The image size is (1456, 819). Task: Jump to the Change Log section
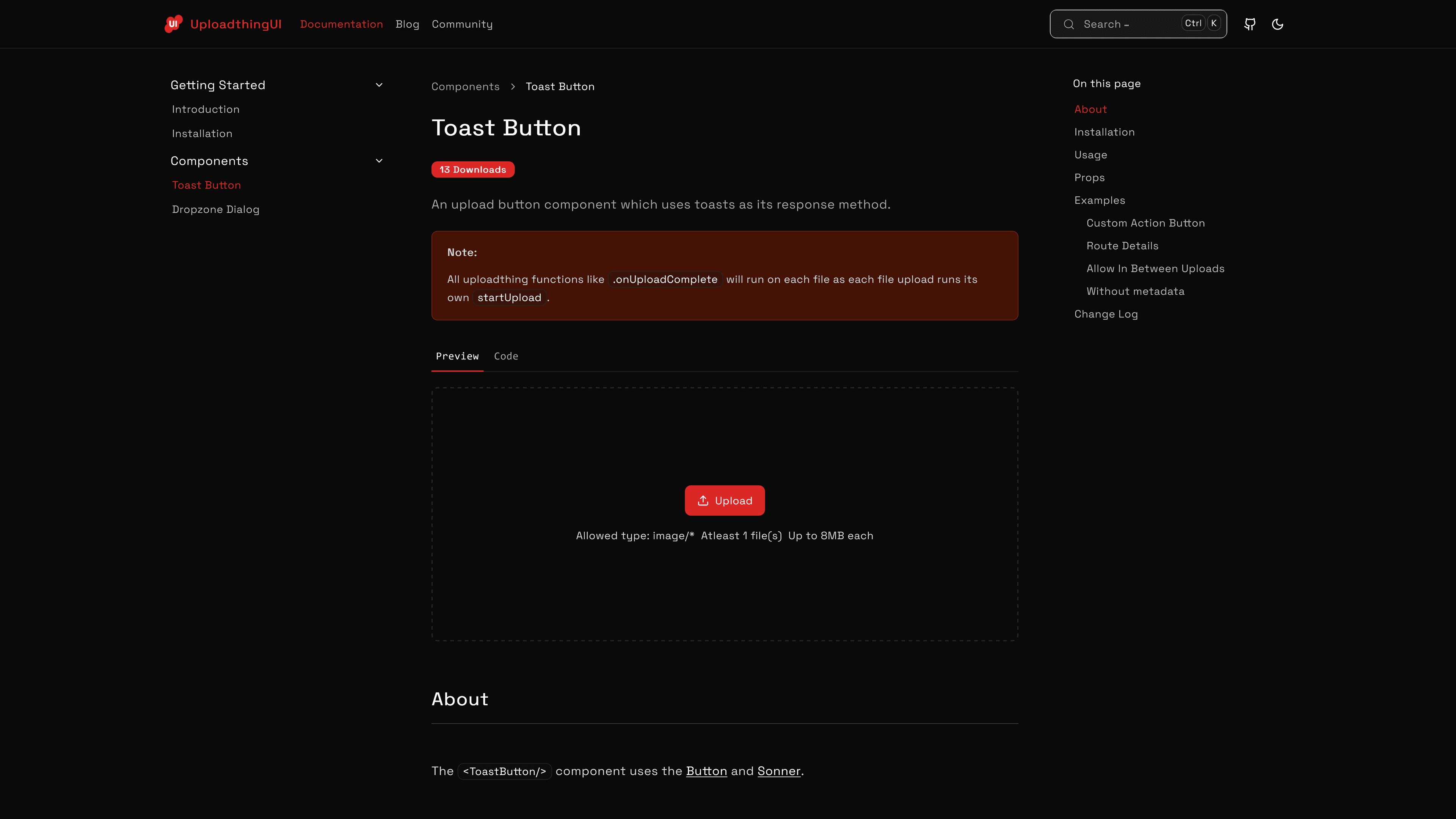coord(1106,314)
